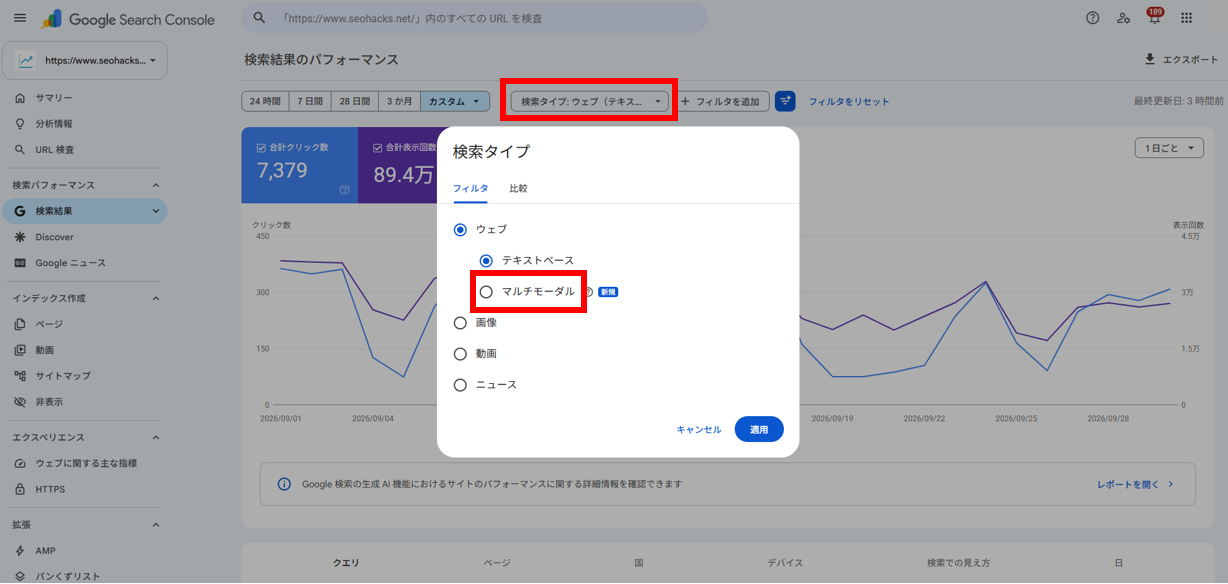This screenshot has width=1228, height=584.
Task: Open the 検索での見え方 table tab
Action: pyautogui.click(x=959, y=563)
